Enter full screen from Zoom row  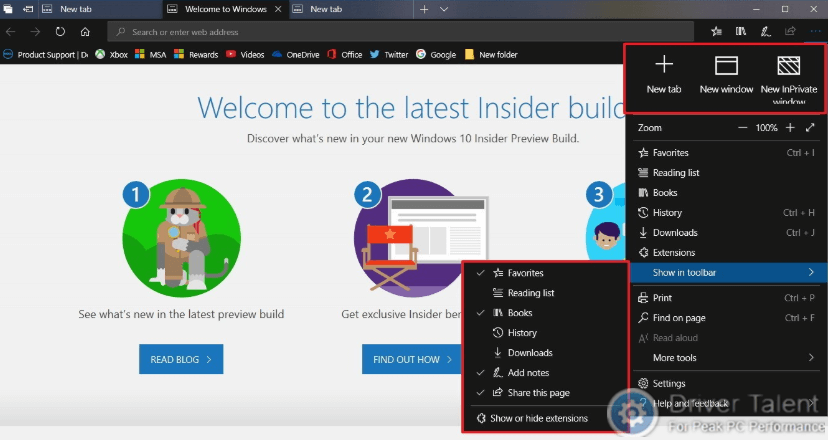pyautogui.click(x=811, y=128)
